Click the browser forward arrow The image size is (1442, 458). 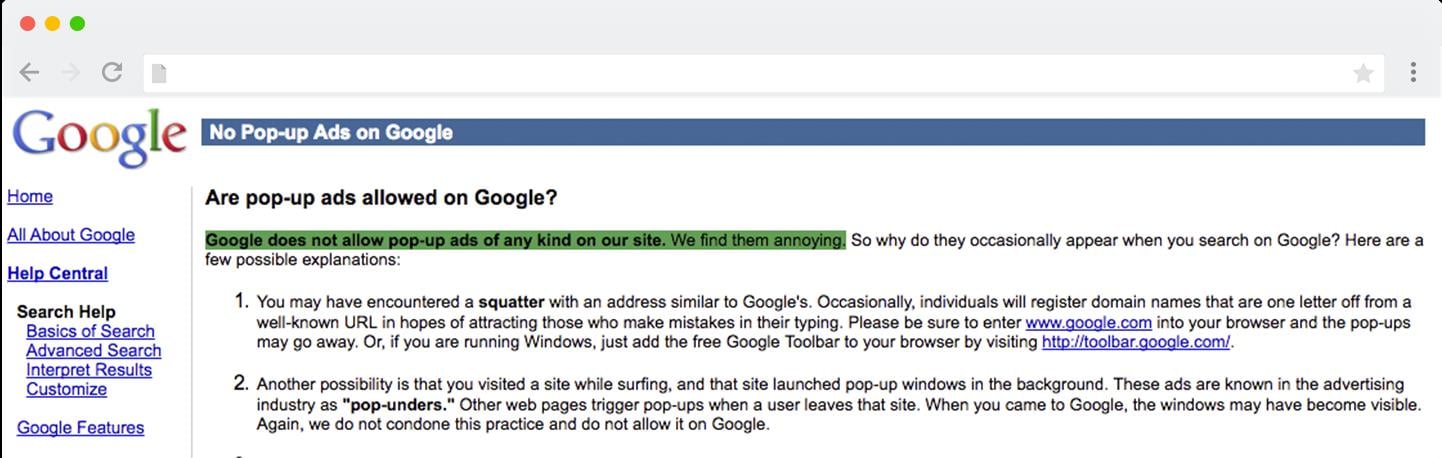click(70, 72)
